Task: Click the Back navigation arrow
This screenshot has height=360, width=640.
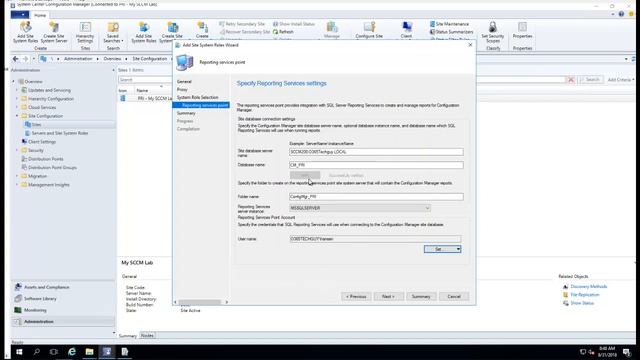Action: pos(16,59)
